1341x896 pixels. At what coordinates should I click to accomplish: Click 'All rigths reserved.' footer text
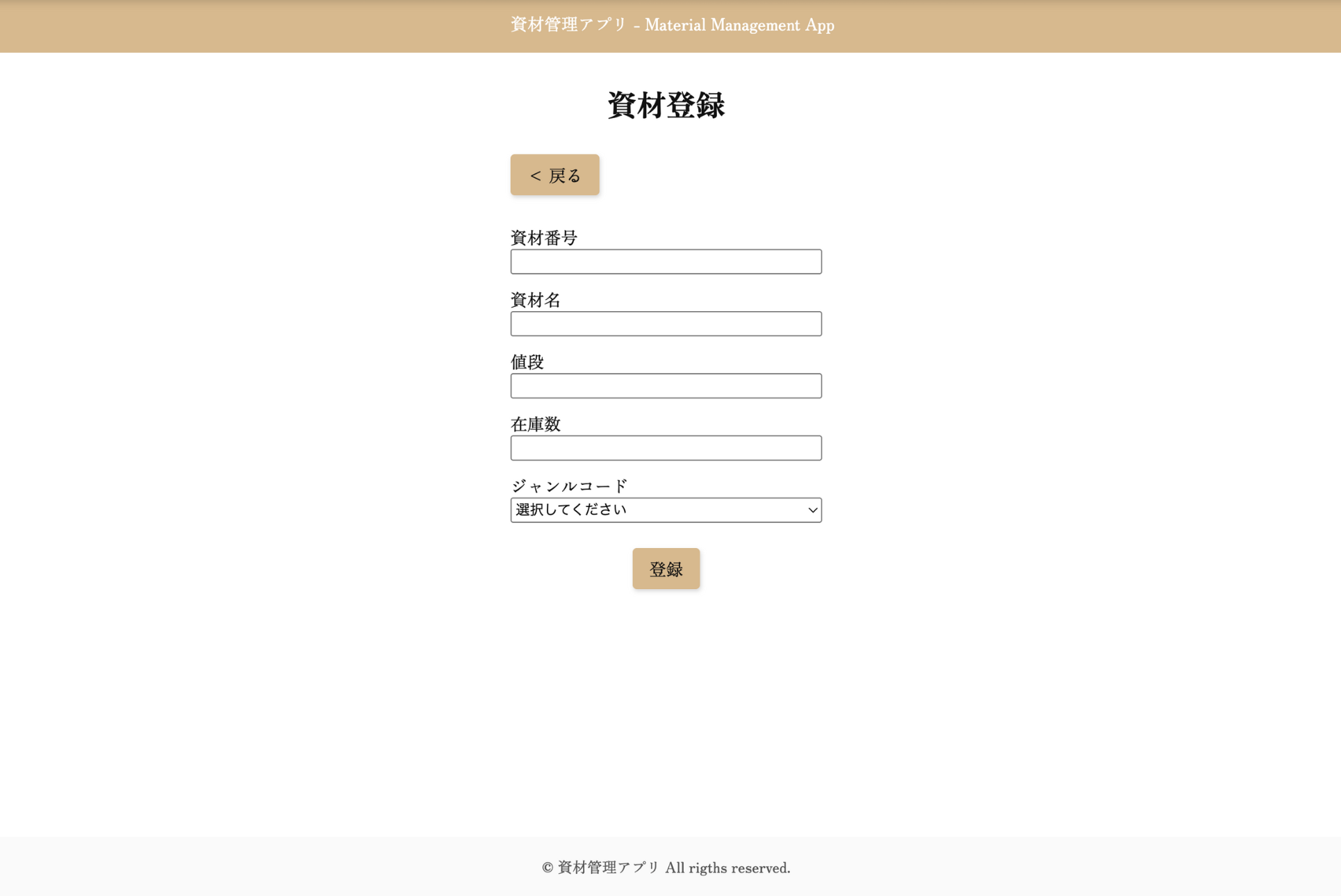pos(727,868)
